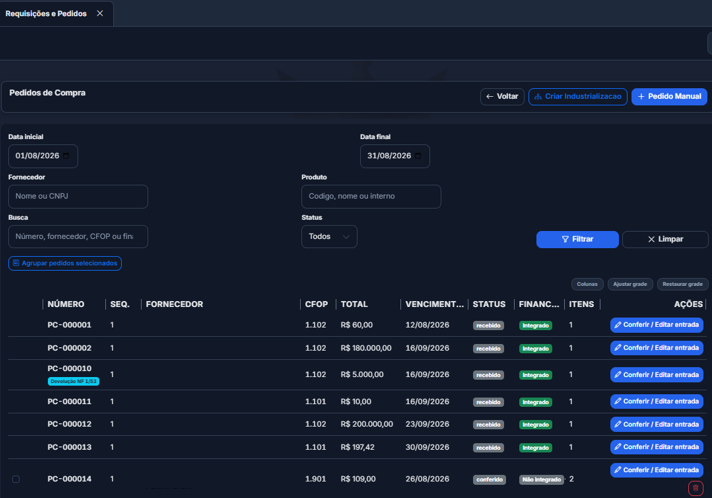
Task: Click the Devolução NF 1/53 badge
Action: pyautogui.click(x=73, y=381)
